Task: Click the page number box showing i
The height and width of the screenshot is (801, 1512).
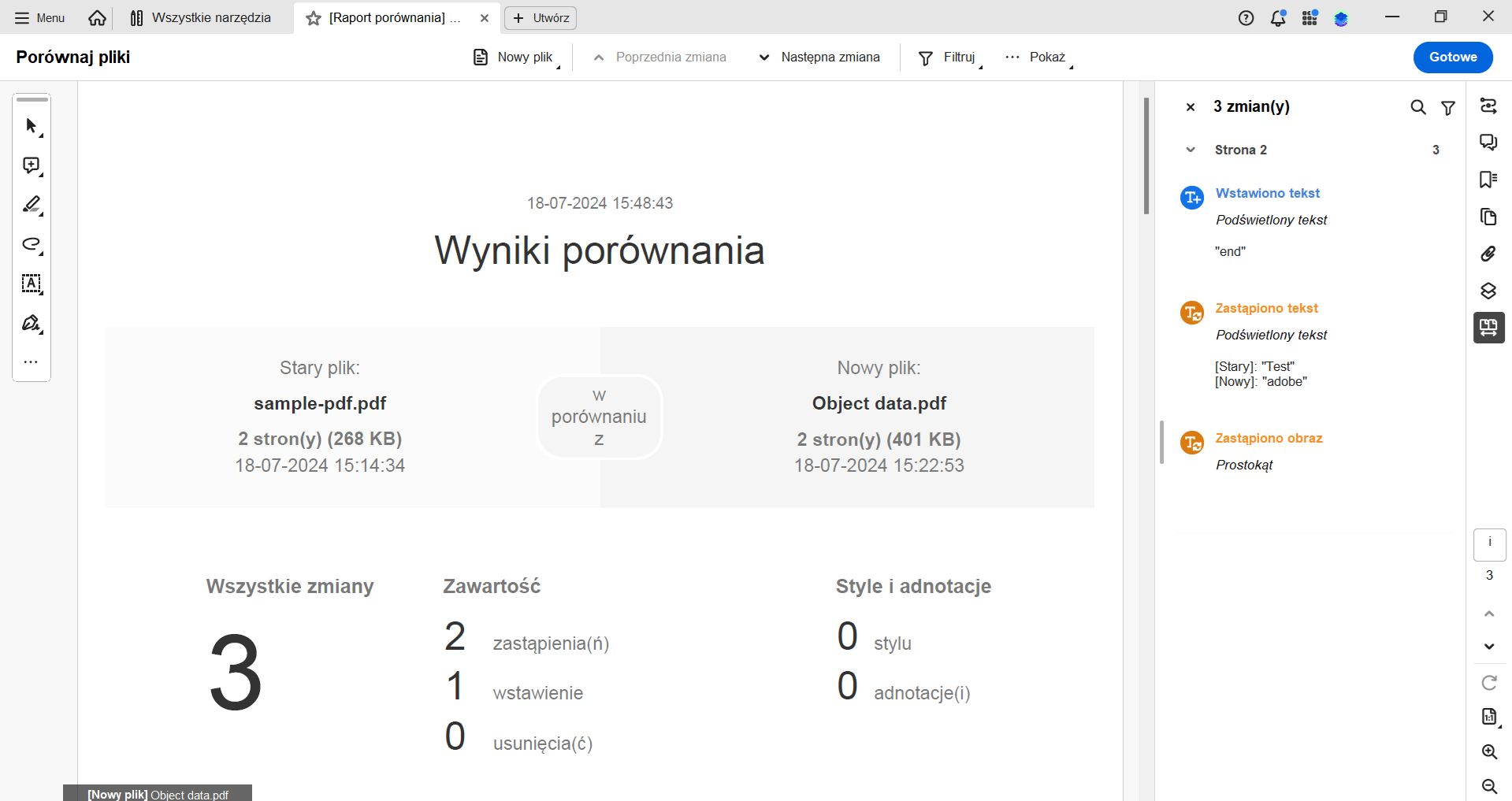Action: pos(1489,544)
